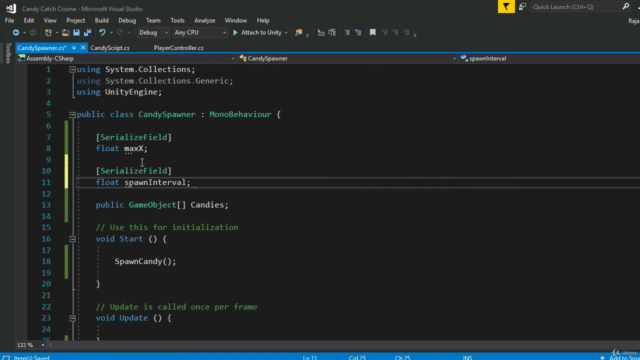Open the Undo history dropdown arrow

tap(111, 33)
